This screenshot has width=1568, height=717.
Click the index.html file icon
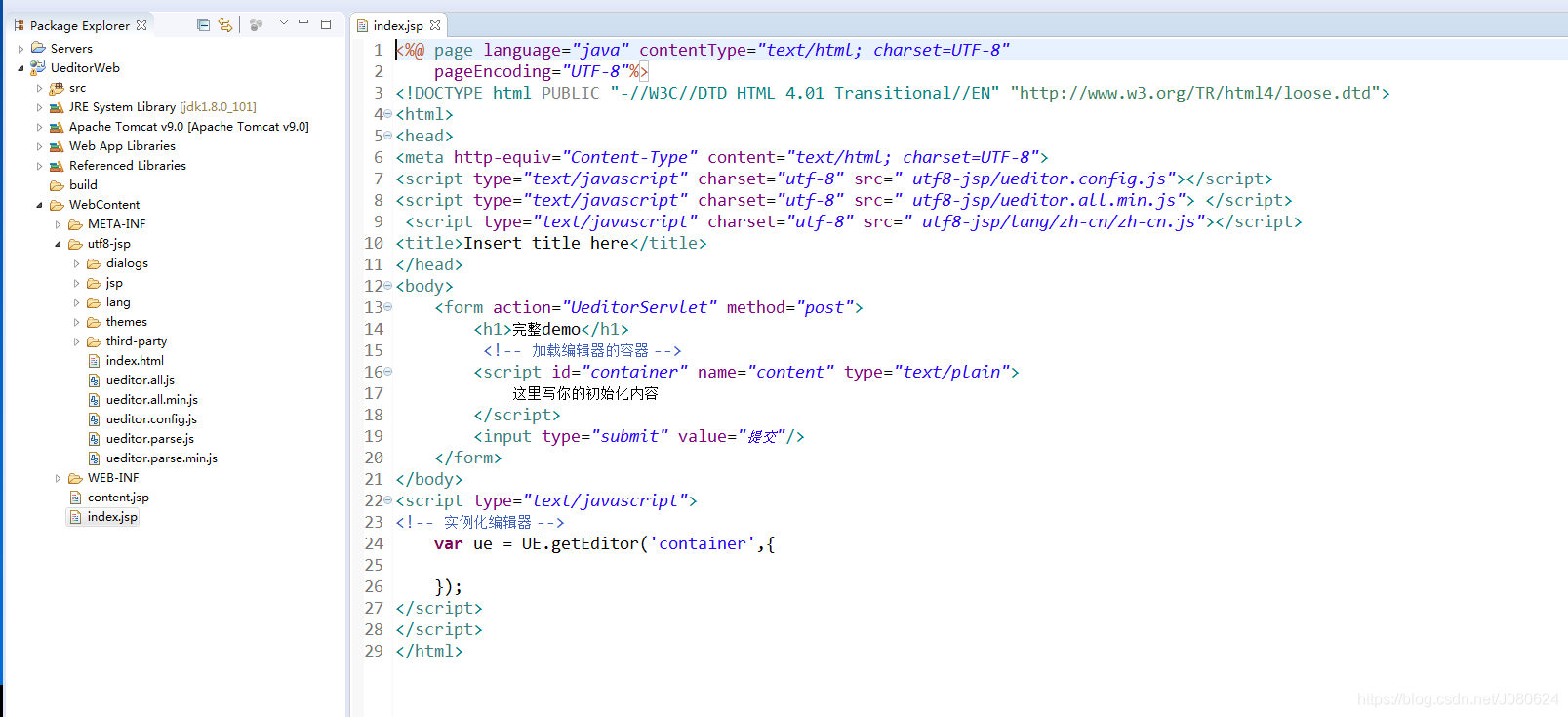click(x=94, y=361)
